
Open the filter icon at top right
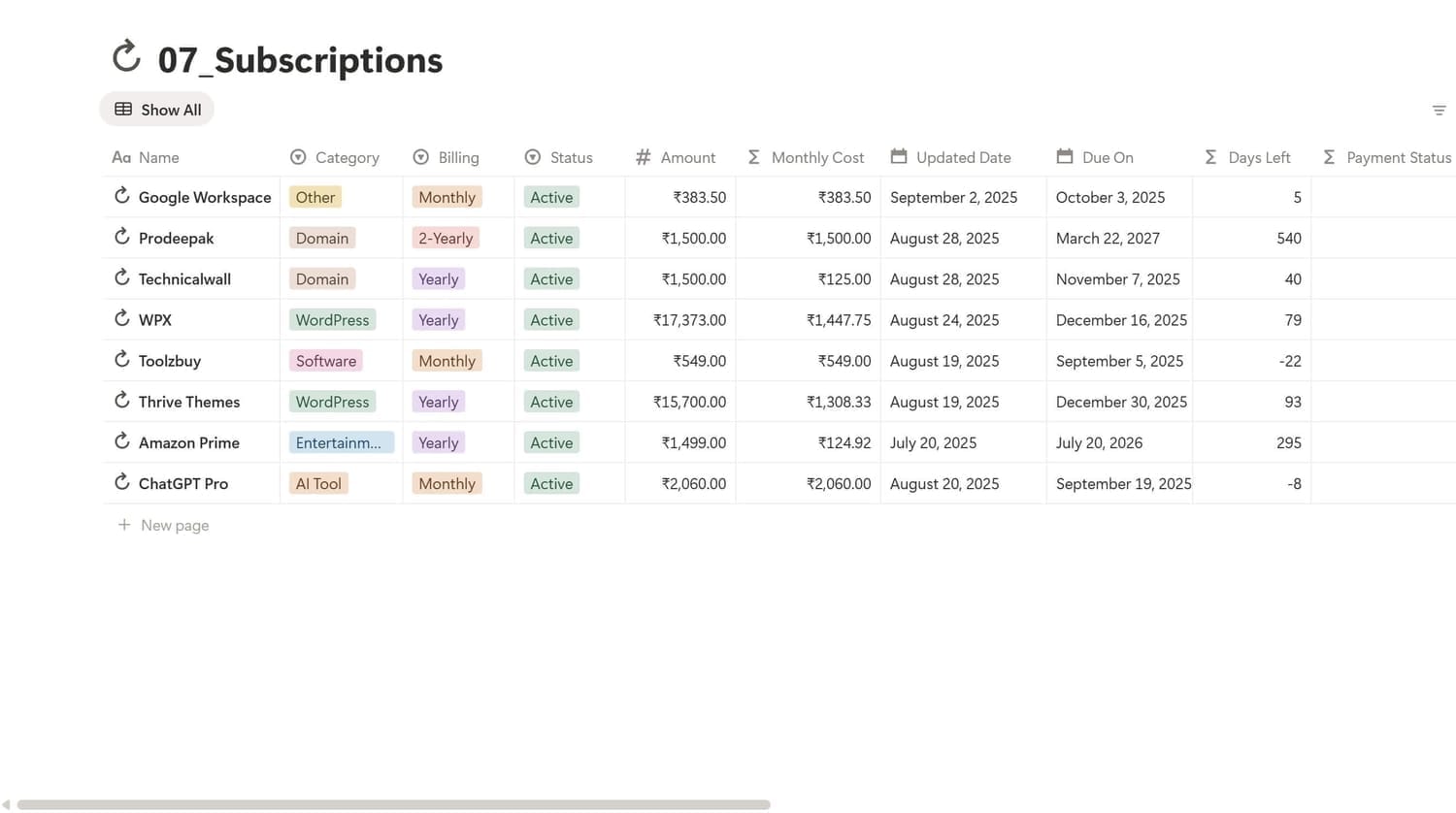(x=1439, y=111)
